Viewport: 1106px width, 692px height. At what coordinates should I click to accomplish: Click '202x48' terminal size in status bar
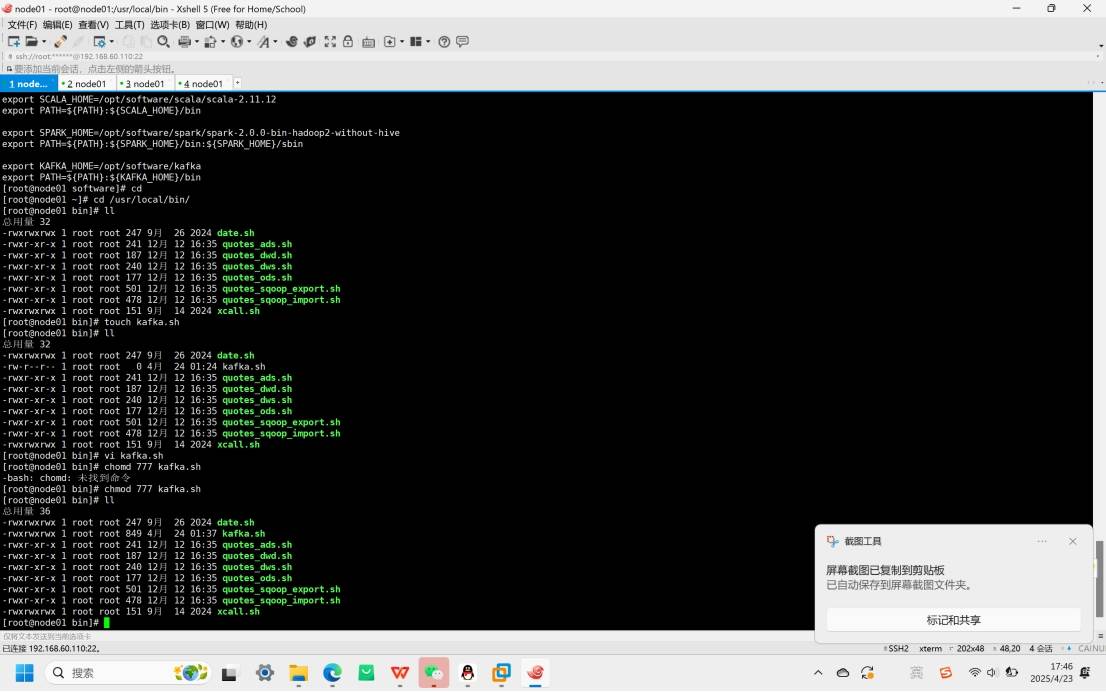970,648
